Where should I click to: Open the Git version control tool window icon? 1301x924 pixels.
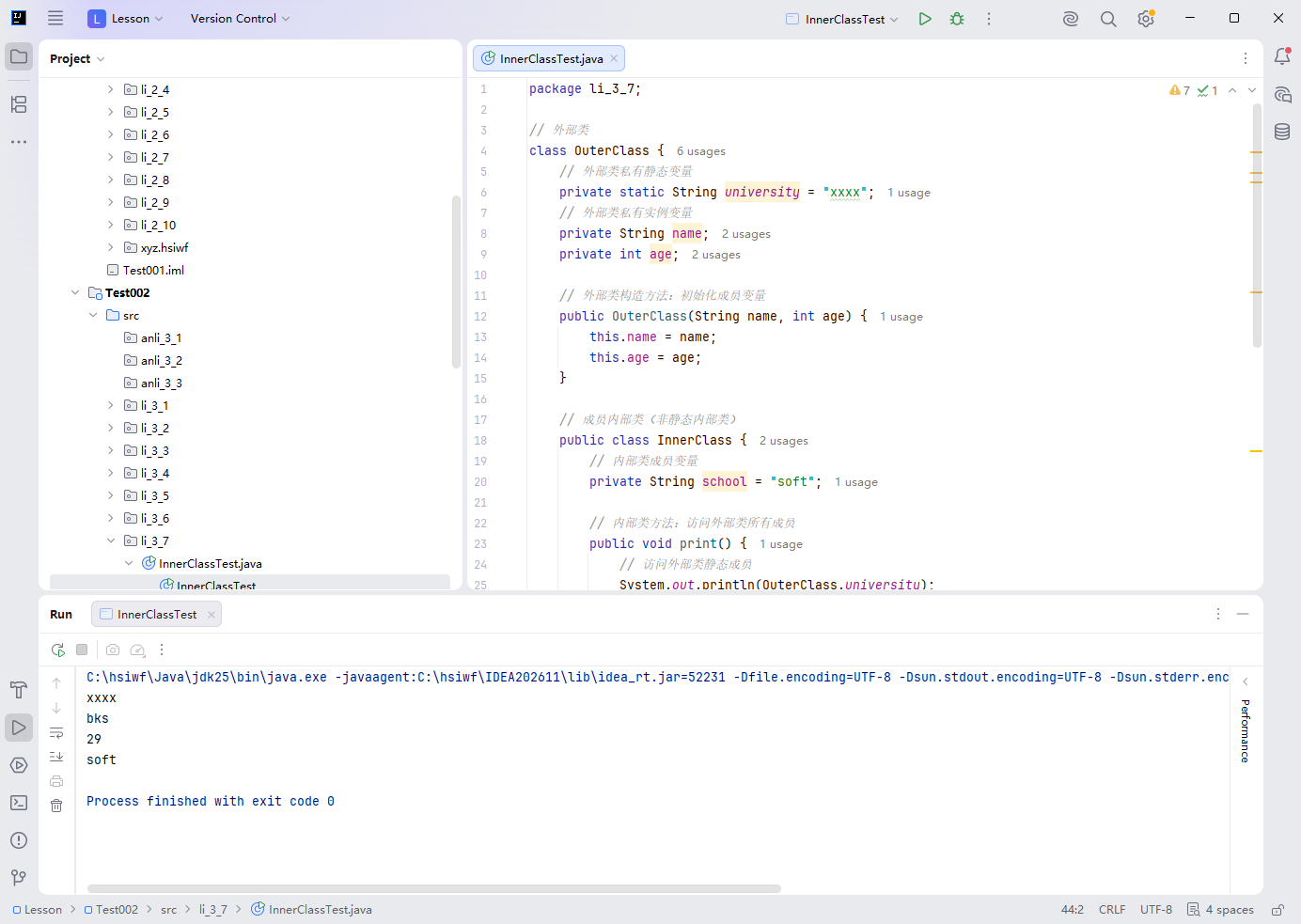point(19,878)
